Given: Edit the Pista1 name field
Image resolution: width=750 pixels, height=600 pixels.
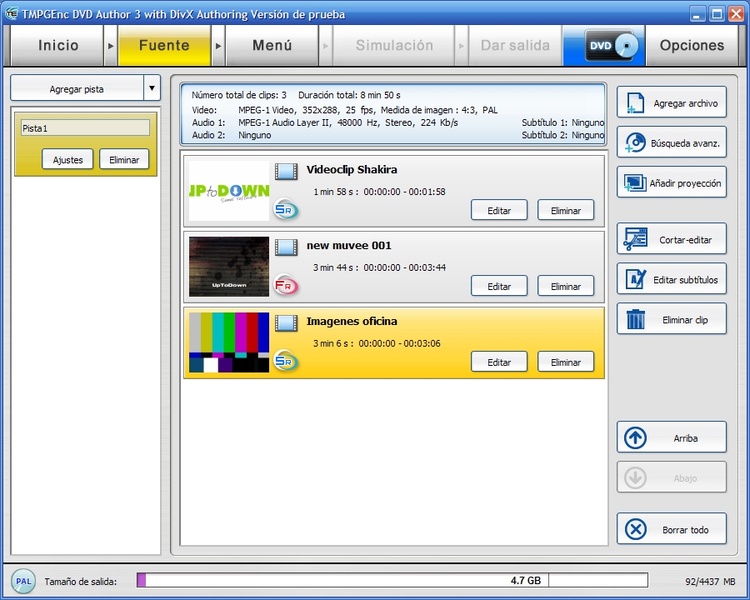Looking at the screenshot, I should 85,128.
